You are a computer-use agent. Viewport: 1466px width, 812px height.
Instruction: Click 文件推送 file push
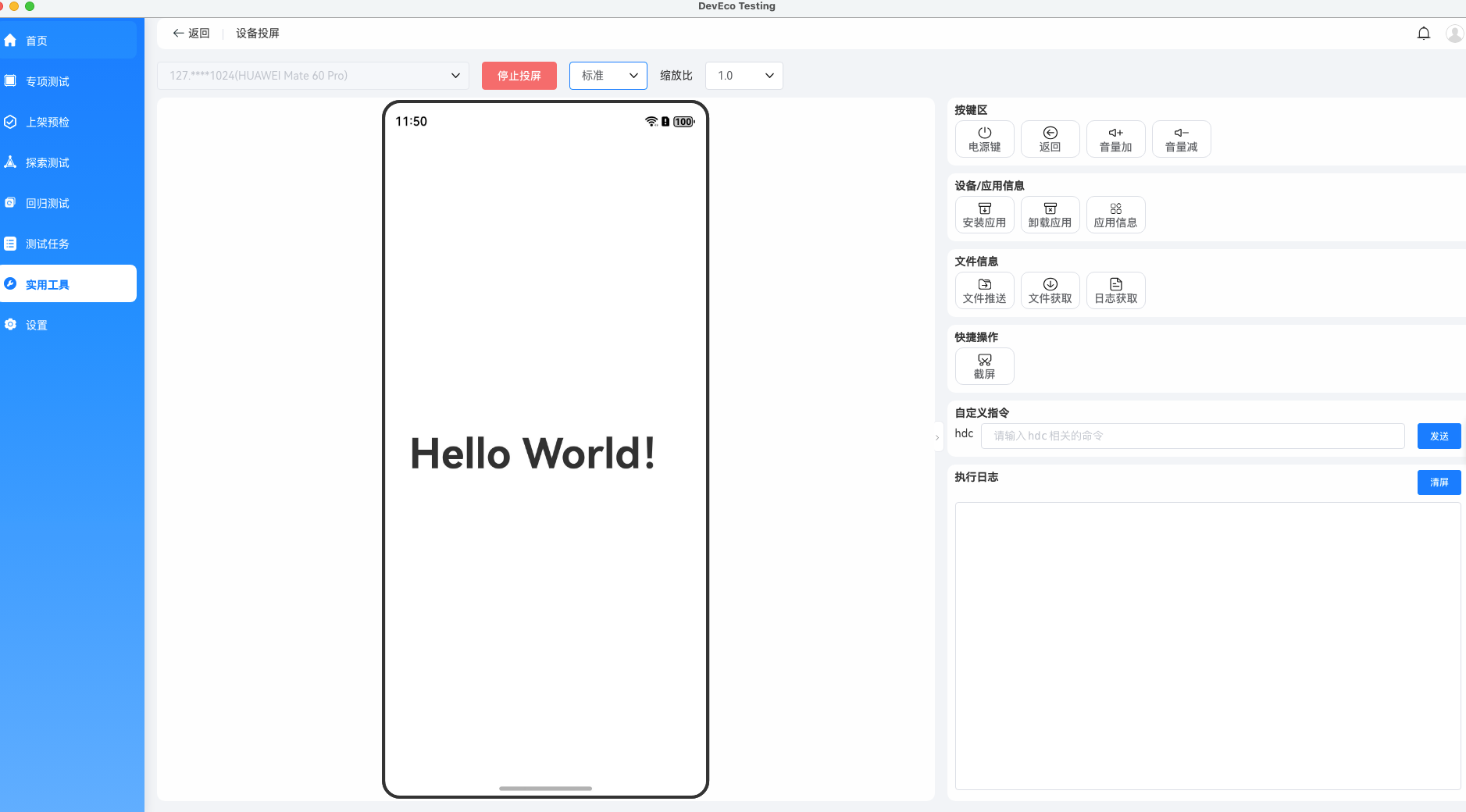[x=985, y=290]
